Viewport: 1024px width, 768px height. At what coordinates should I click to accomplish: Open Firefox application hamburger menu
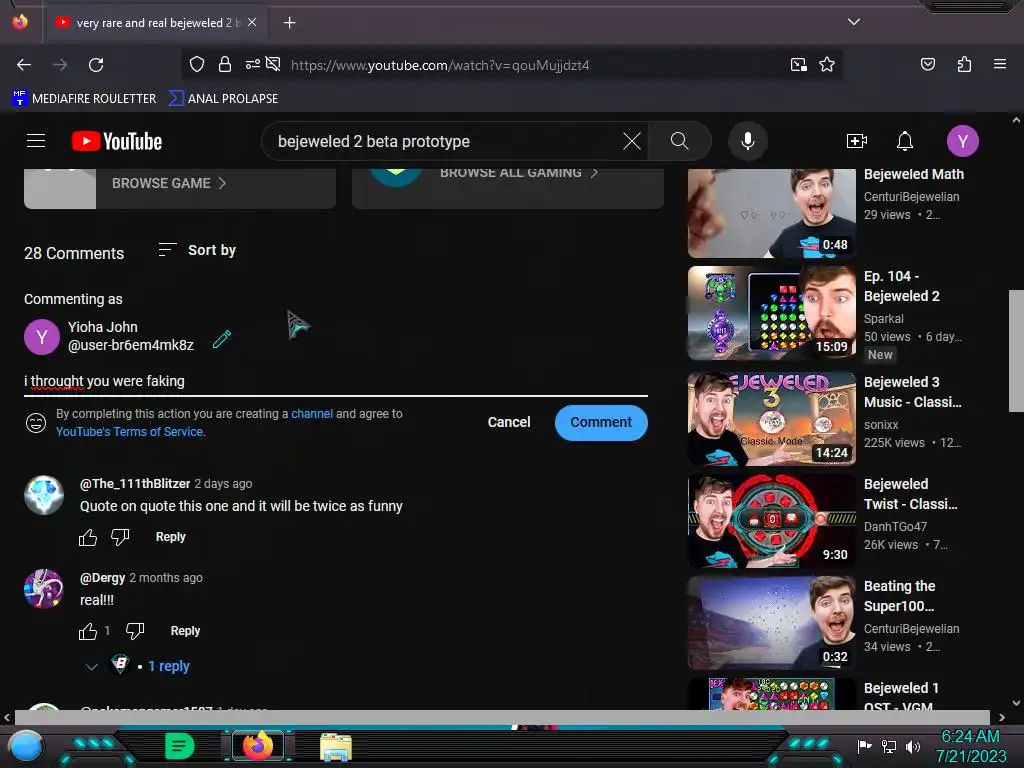1000,64
